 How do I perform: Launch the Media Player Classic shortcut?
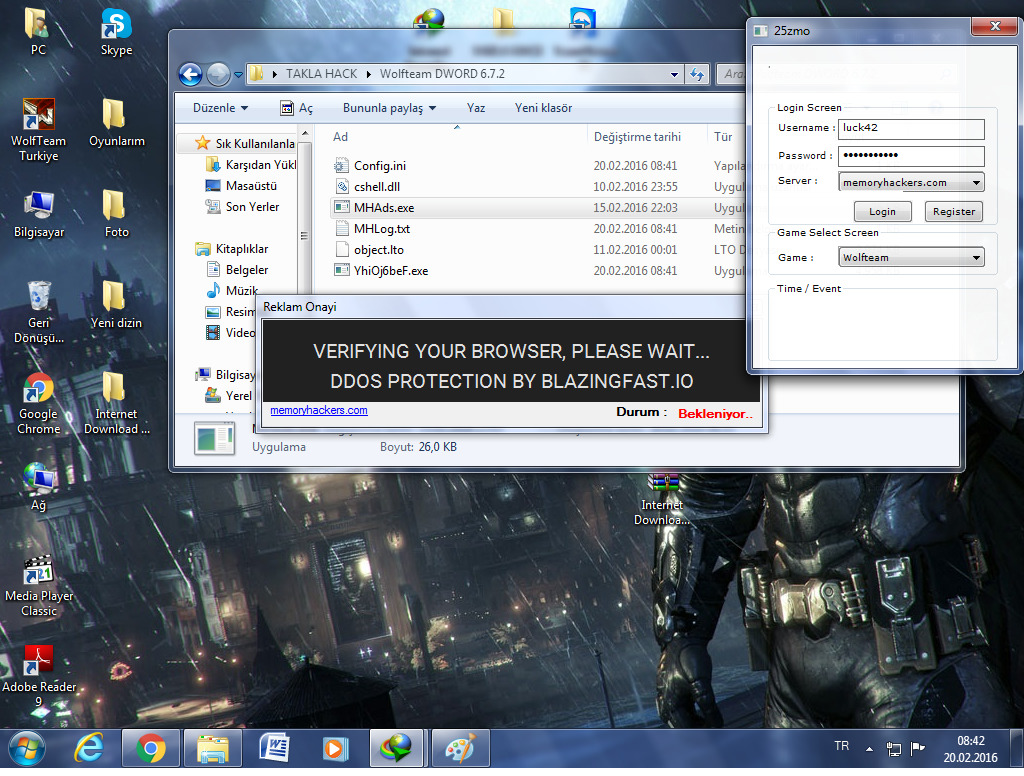point(39,585)
